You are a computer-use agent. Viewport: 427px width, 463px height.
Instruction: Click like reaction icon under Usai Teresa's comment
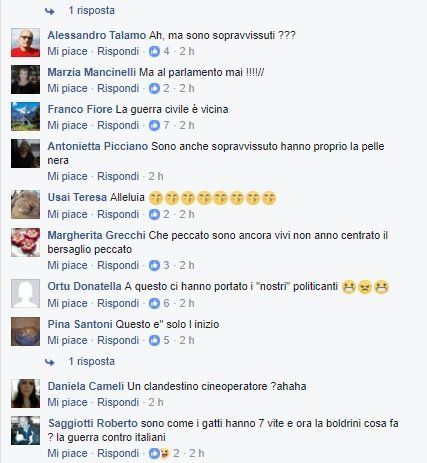click(x=154, y=214)
